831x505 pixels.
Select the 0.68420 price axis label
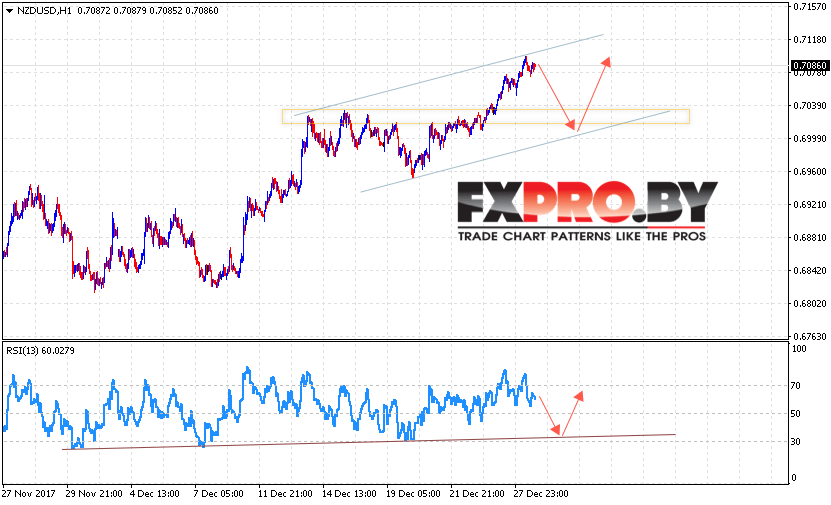coord(810,271)
